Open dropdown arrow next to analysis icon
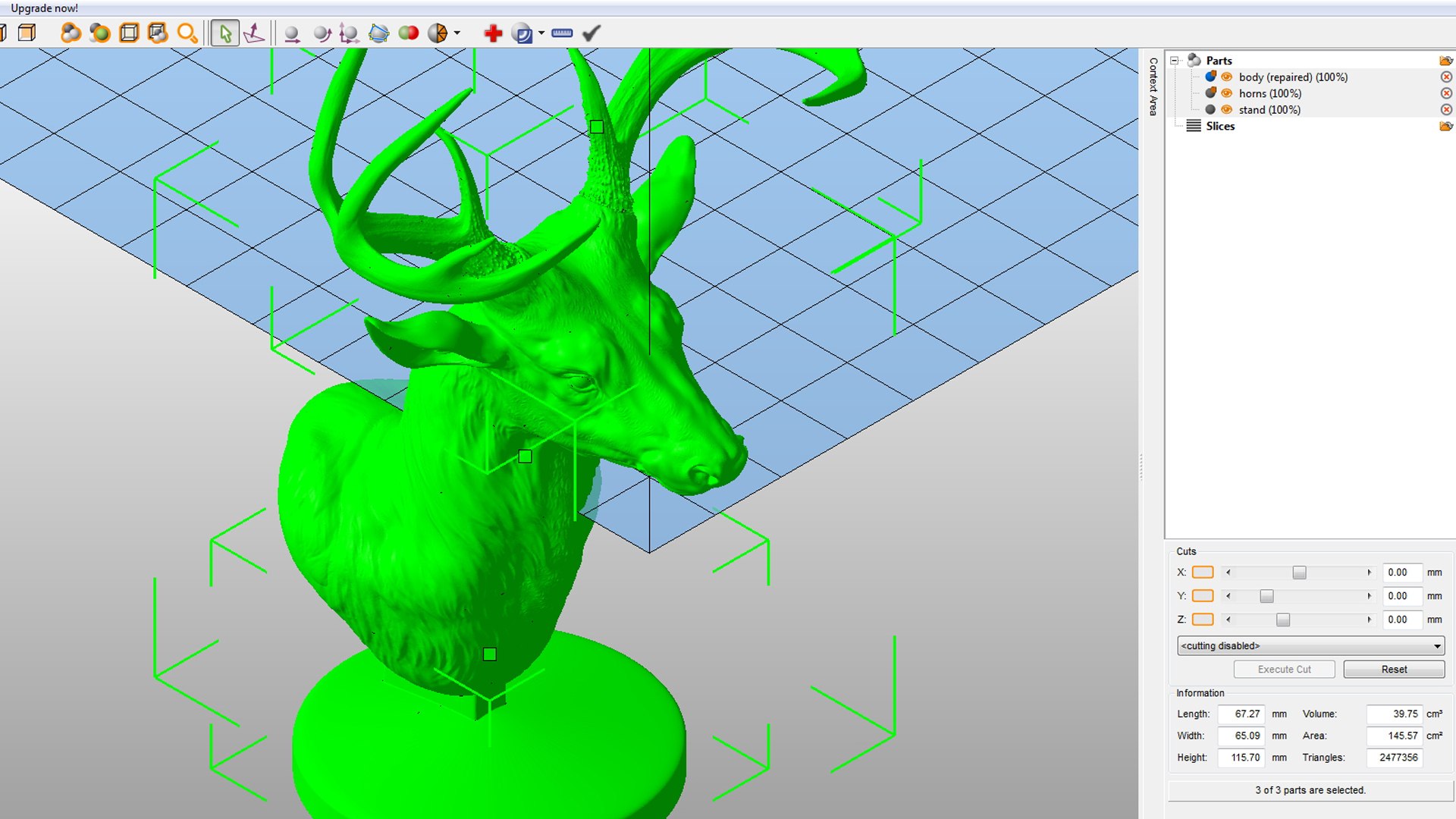The width and height of the screenshot is (1456, 819). [541, 33]
